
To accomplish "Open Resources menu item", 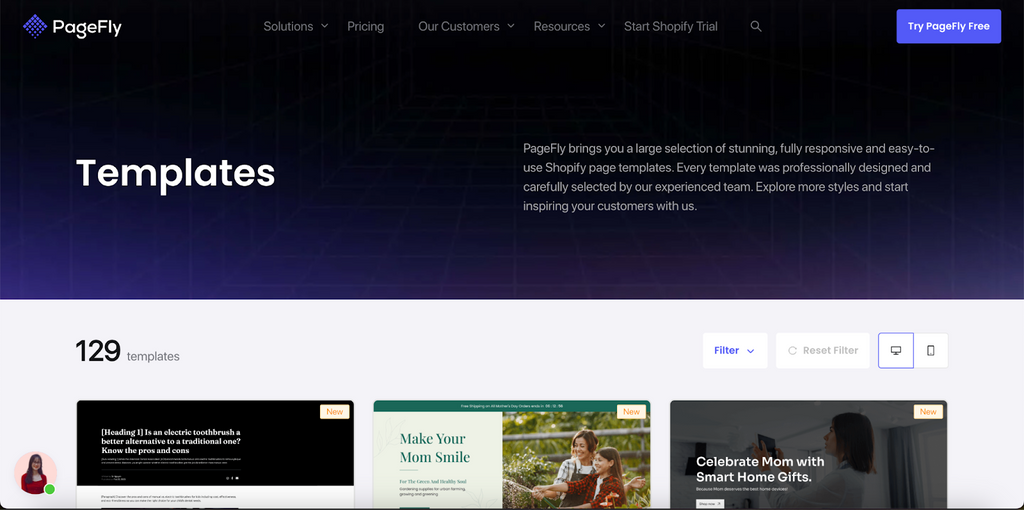I will click(562, 27).
